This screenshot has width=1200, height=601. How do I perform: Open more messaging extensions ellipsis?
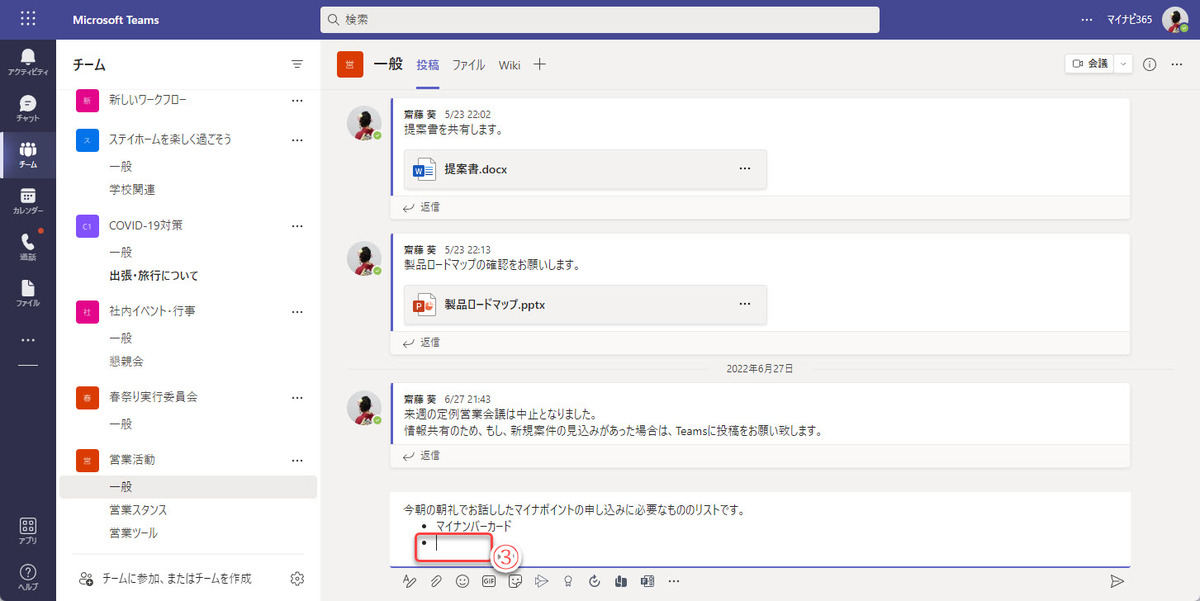(674, 580)
